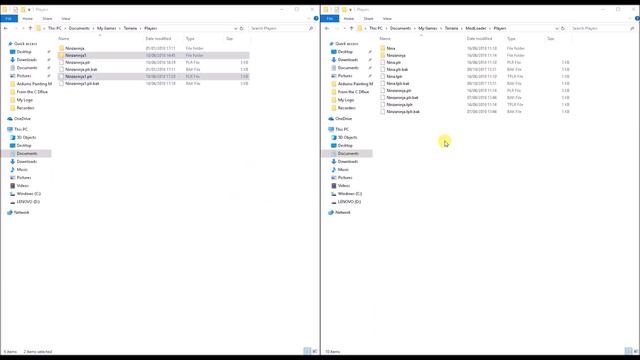The height and width of the screenshot is (360, 640).
Task: Open the View ribbon tab in ModLoader Players window
Action: point(387,18)
